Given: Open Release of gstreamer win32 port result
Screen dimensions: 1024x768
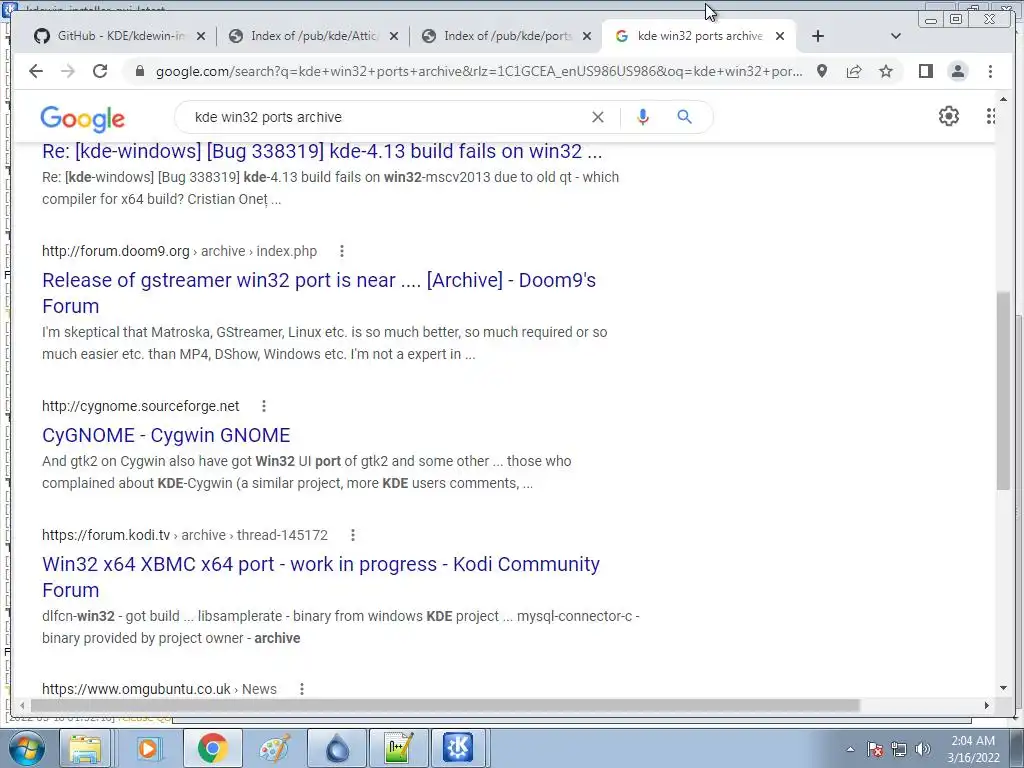Looking at the screenshot, I should (319, 293).
